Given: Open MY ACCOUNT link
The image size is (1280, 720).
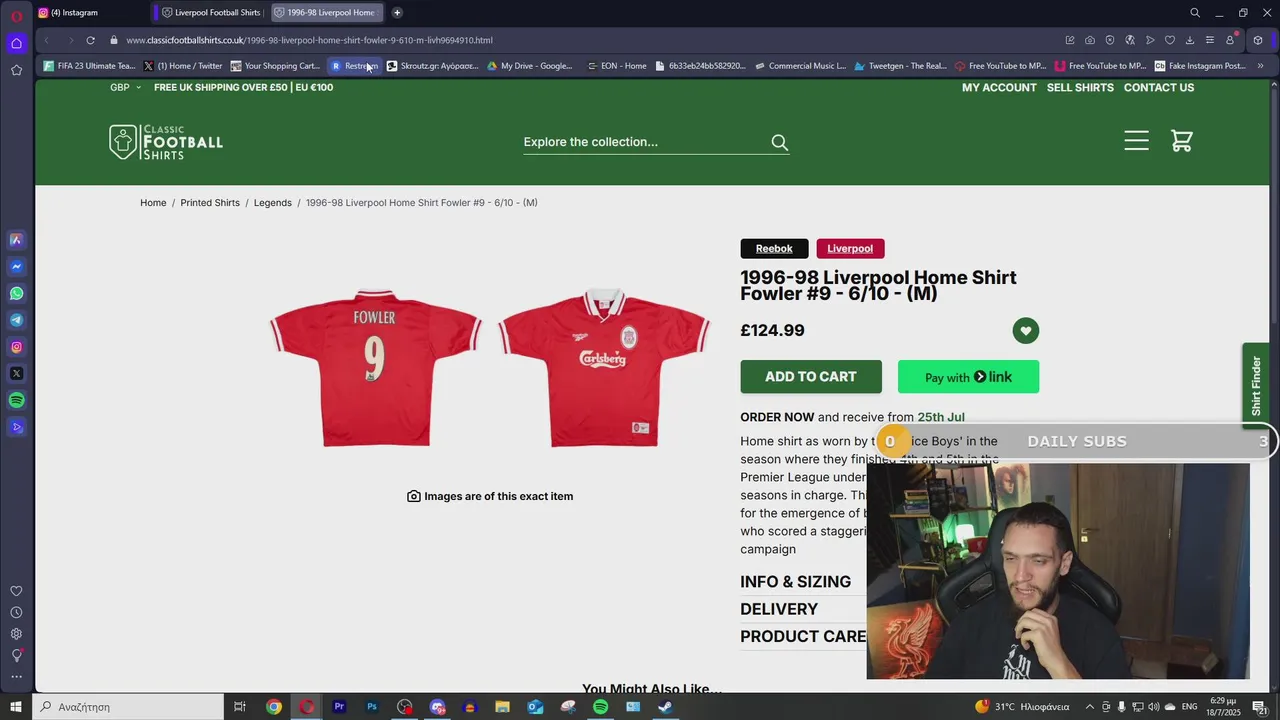Looking at the screenshot, I should [999, 87].
